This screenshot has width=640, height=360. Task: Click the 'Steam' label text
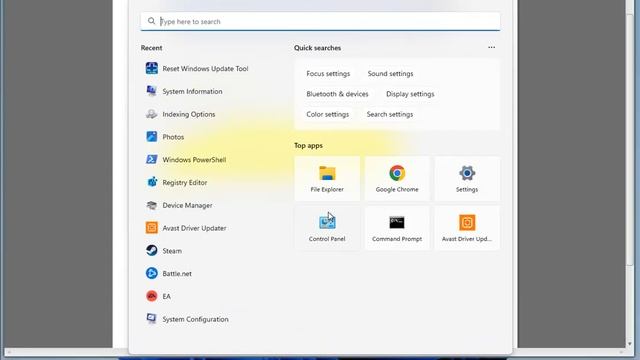coord(172,251)
